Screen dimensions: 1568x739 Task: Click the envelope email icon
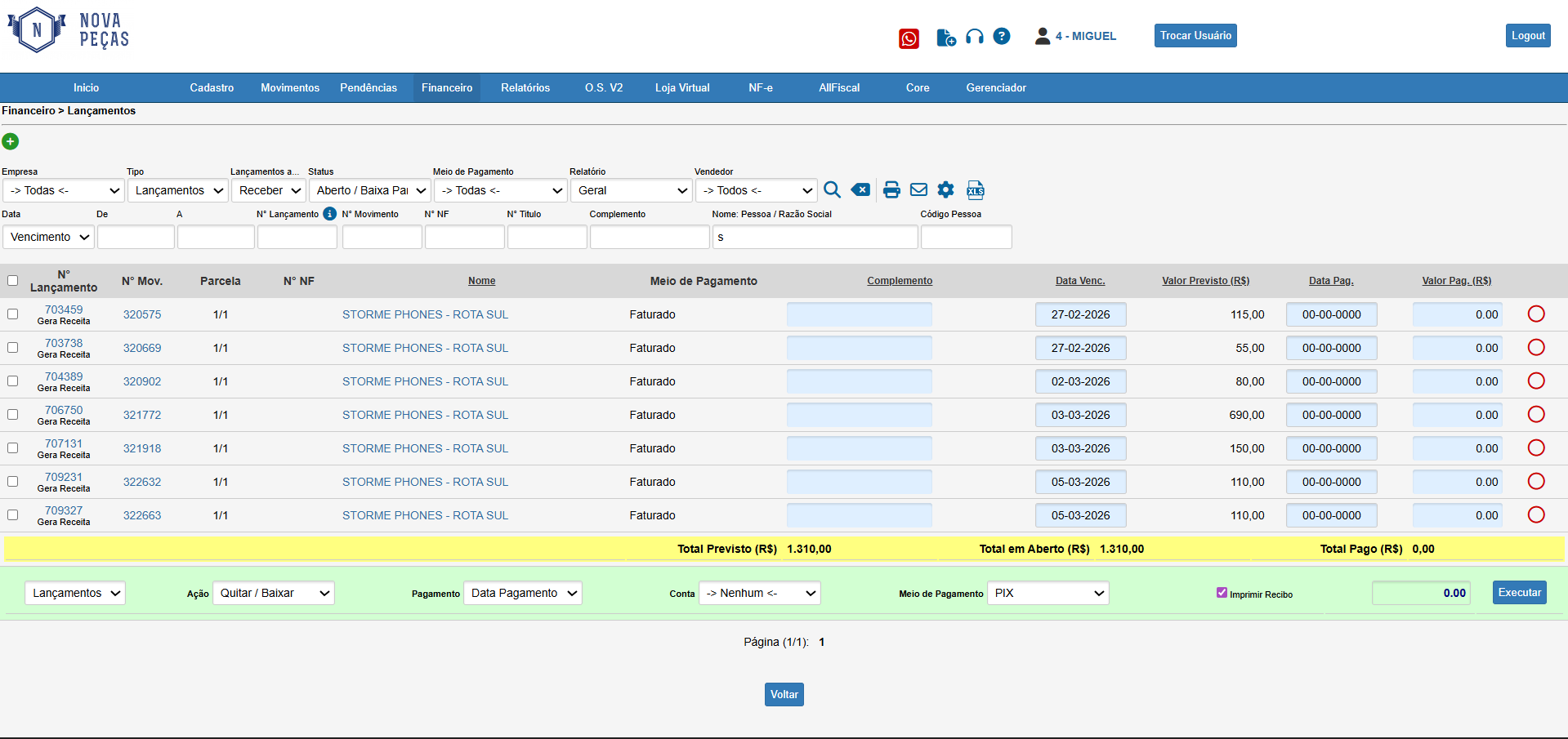click(x=918, y=190)
